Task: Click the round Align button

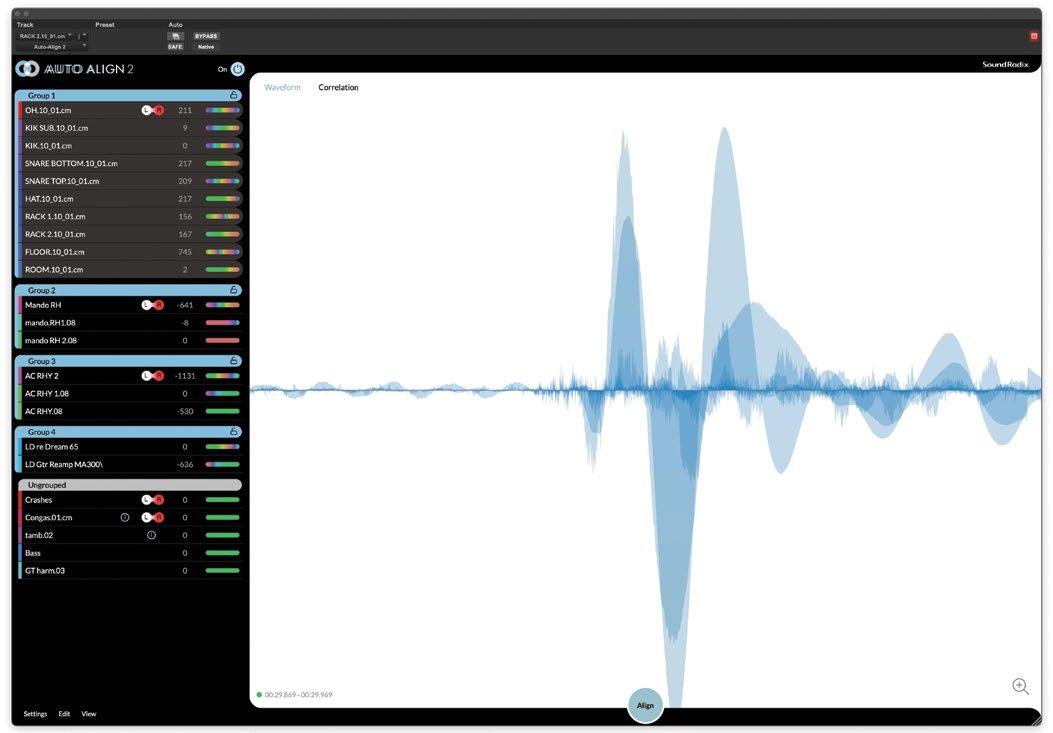Action: point(645,705)
